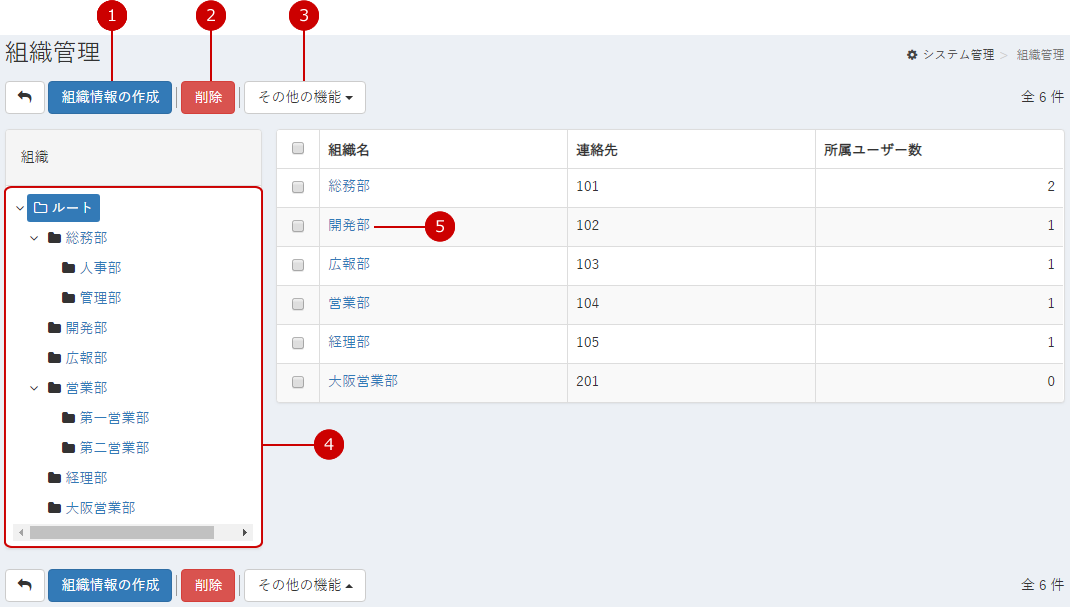
Task: Click the bottom red 削除 button
Action: (208, 585)
